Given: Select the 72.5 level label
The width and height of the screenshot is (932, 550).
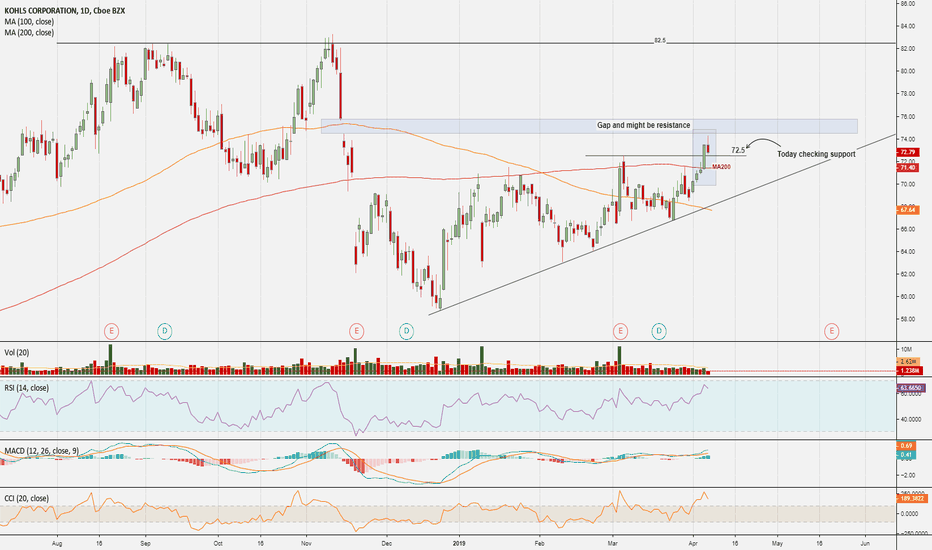Looking at the screenshot, I should (x=738, y=150).
